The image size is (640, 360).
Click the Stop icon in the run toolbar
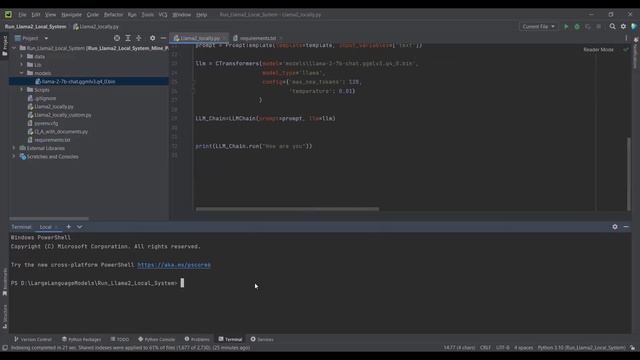[x=598, y=27]
